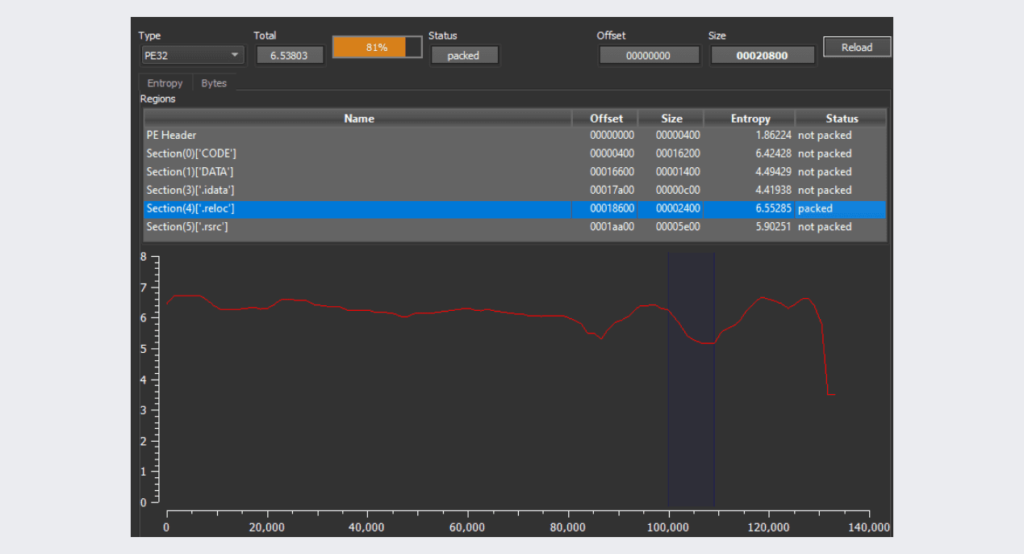Select the Section(3)['.idata'] row

pyautogui.click(x=515, y=190)
